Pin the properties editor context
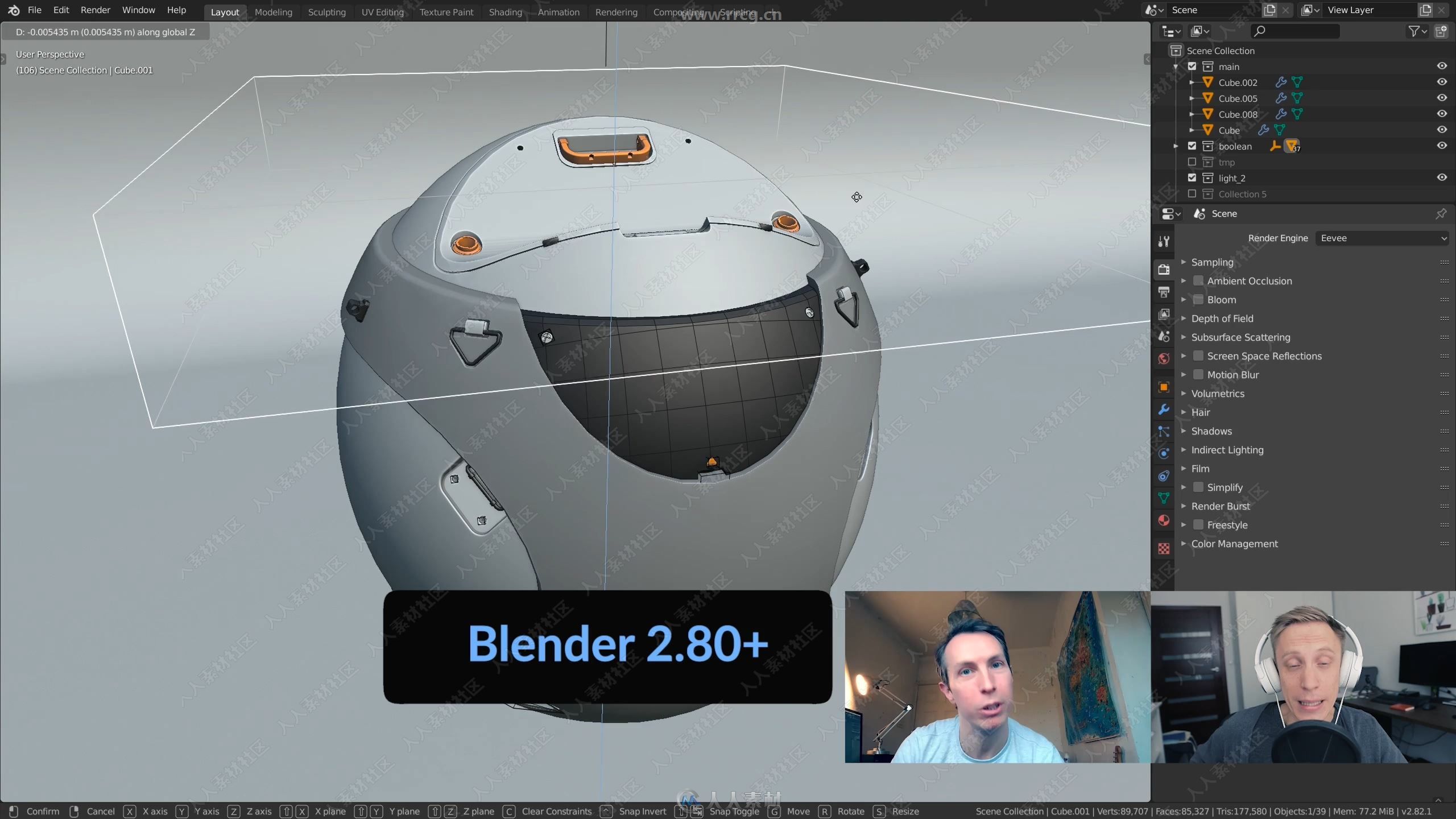This screenshot has width=1456, height=819. tap(1441, 214)
